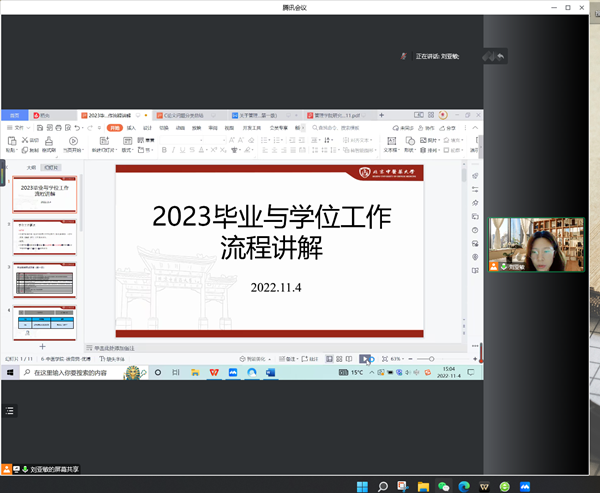Screen dimensions: 600x493
Task: Select the 插入 ribbon tab
Action: point(131,128)
